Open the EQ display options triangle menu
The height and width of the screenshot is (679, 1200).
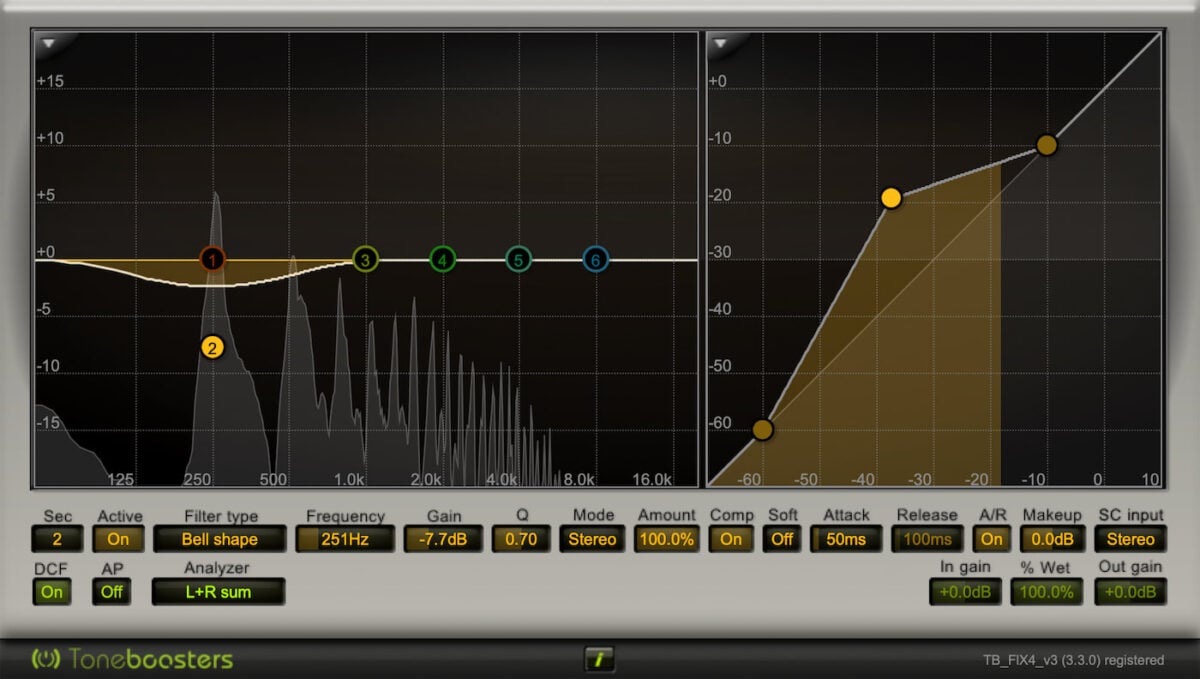46,44
